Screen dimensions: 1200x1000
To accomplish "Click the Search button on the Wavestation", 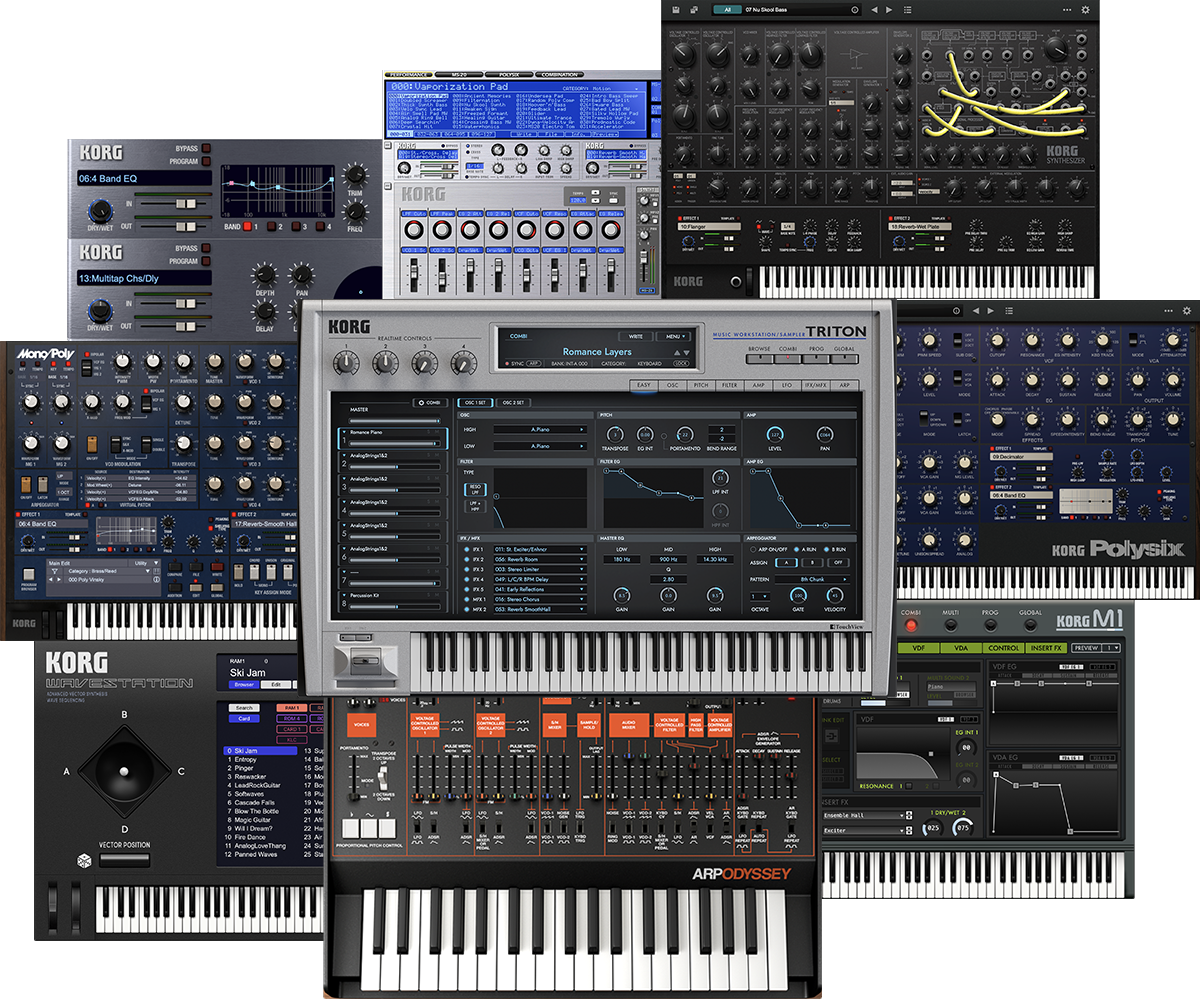I will click(245, 708).
